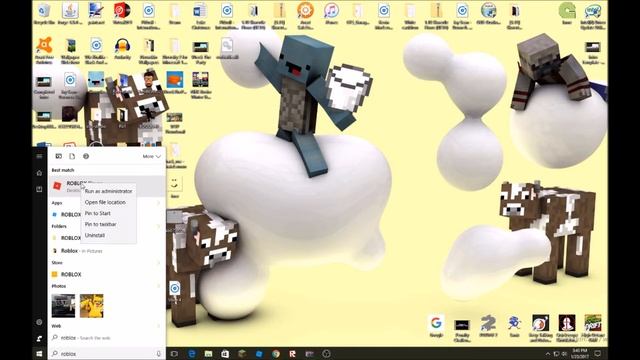Expand the Web results section arrow
This screenshot has width=640, height=360.
(158, 326)
